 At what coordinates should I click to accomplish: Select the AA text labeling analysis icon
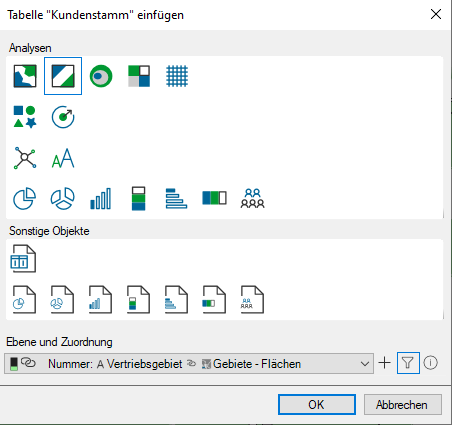[63, 158]
